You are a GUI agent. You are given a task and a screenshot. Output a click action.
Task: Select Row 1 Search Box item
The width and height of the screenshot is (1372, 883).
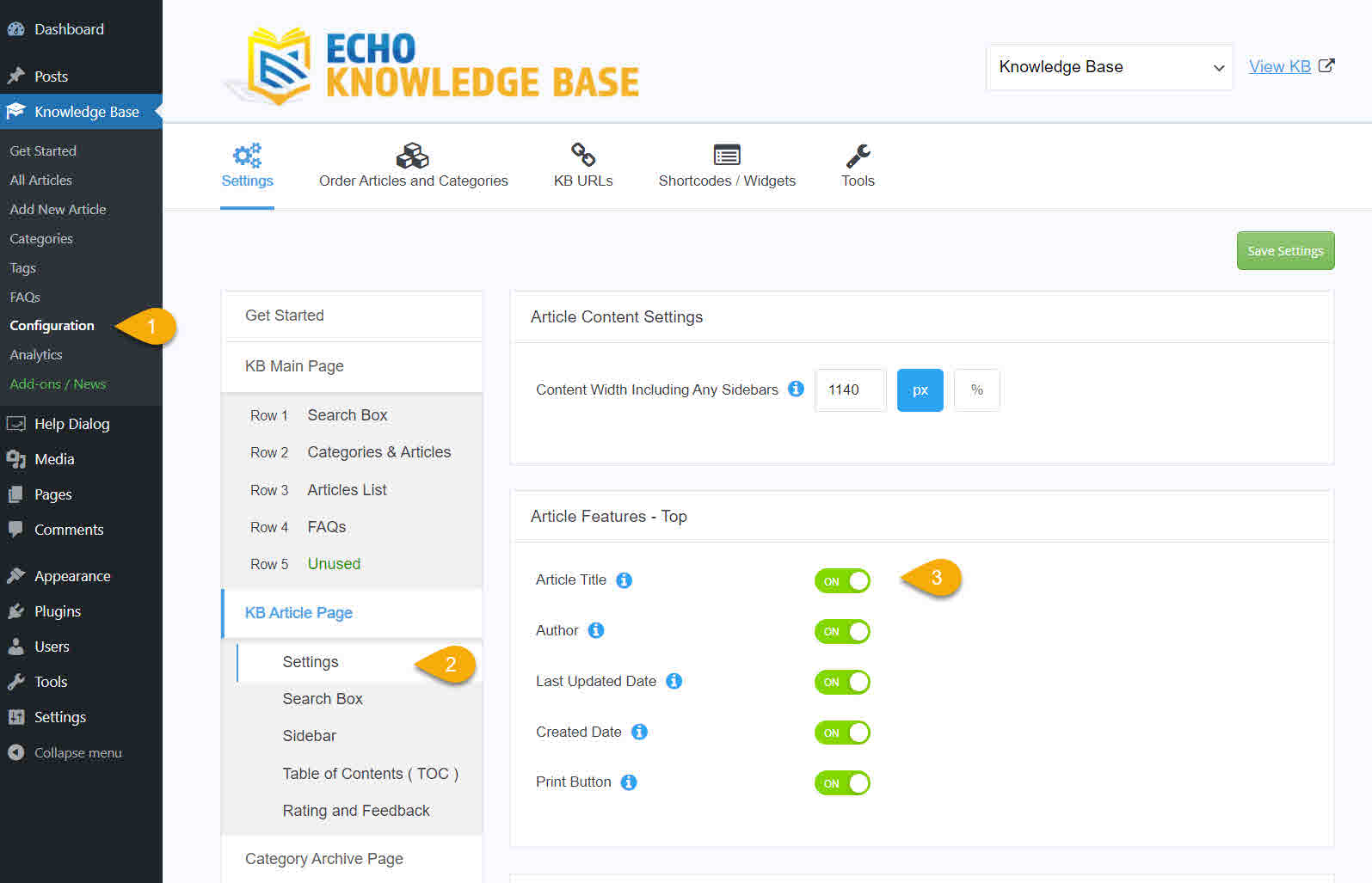coord(351,415)
